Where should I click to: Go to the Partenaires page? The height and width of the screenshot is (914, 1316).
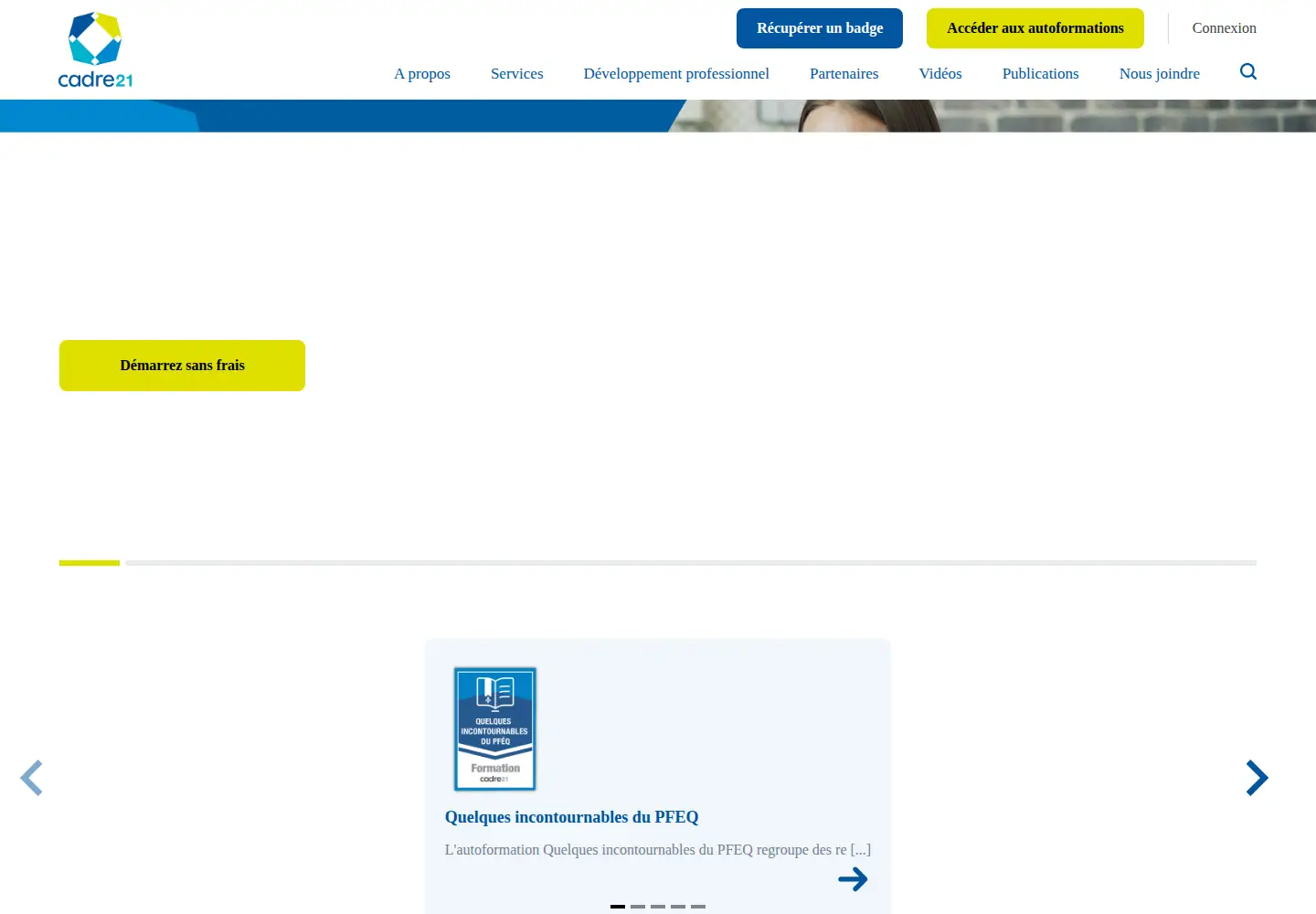click(x=844, y=74)
